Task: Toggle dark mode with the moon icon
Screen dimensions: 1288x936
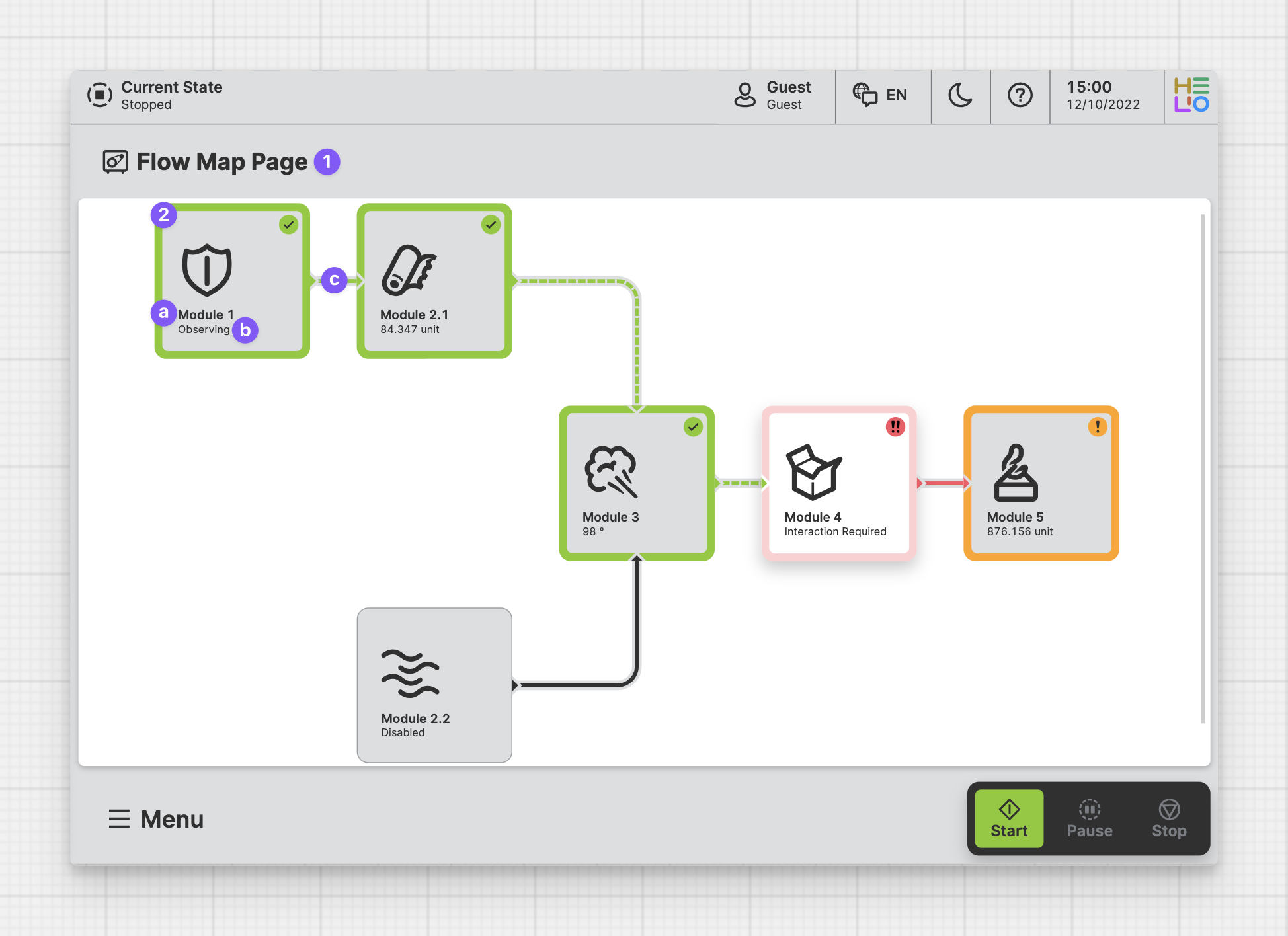Action: (x=960, y=96)
